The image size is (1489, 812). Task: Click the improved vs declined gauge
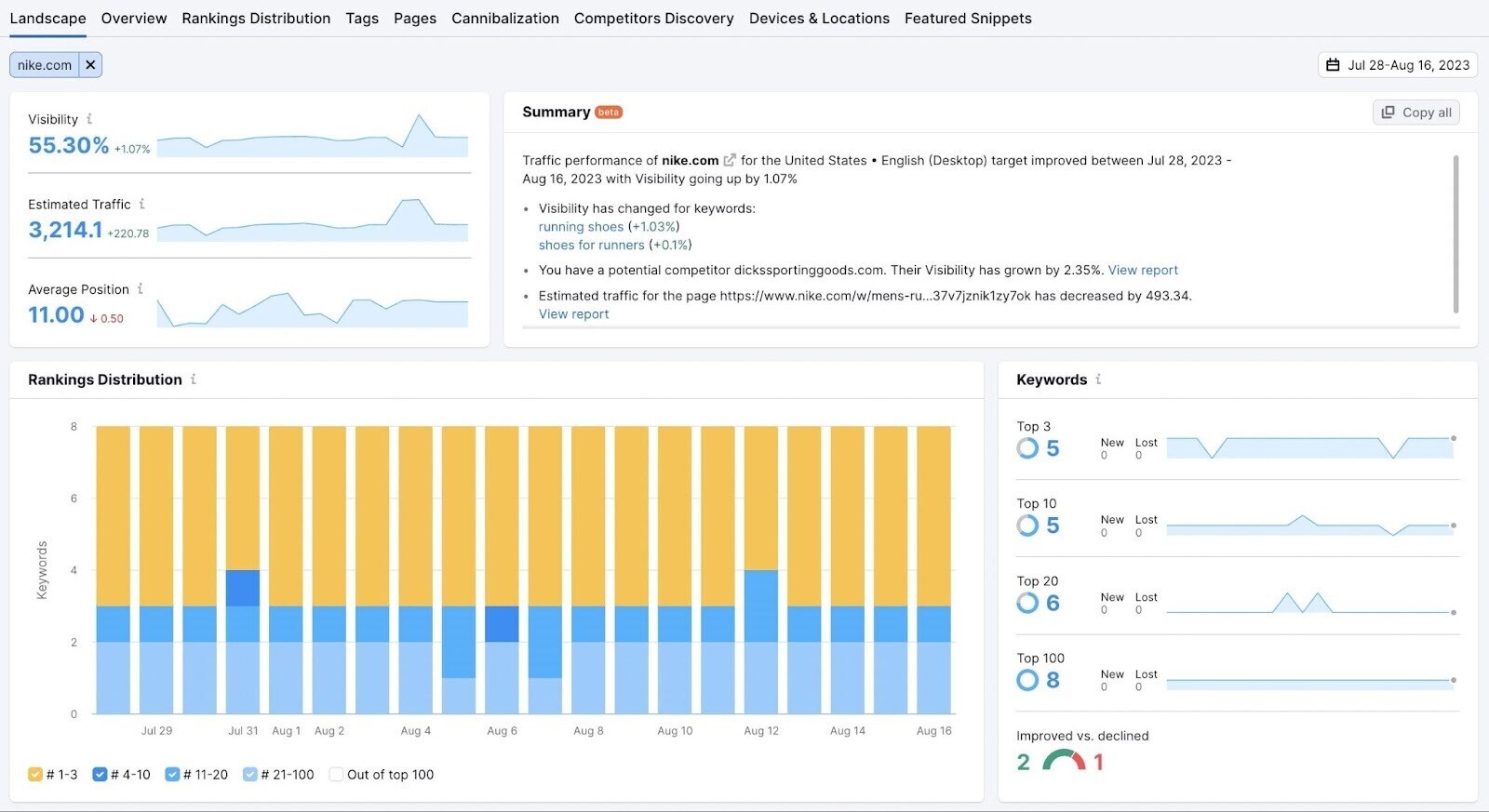tap(1064, 761)
